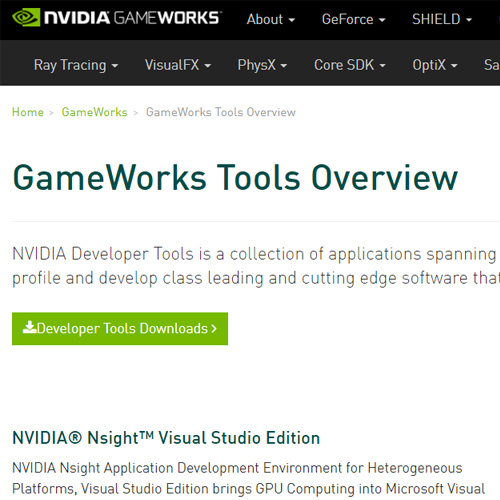Click the Developer Tools Downloads button
The height and width of the screenshot is (500, 500).
(120, 329)
